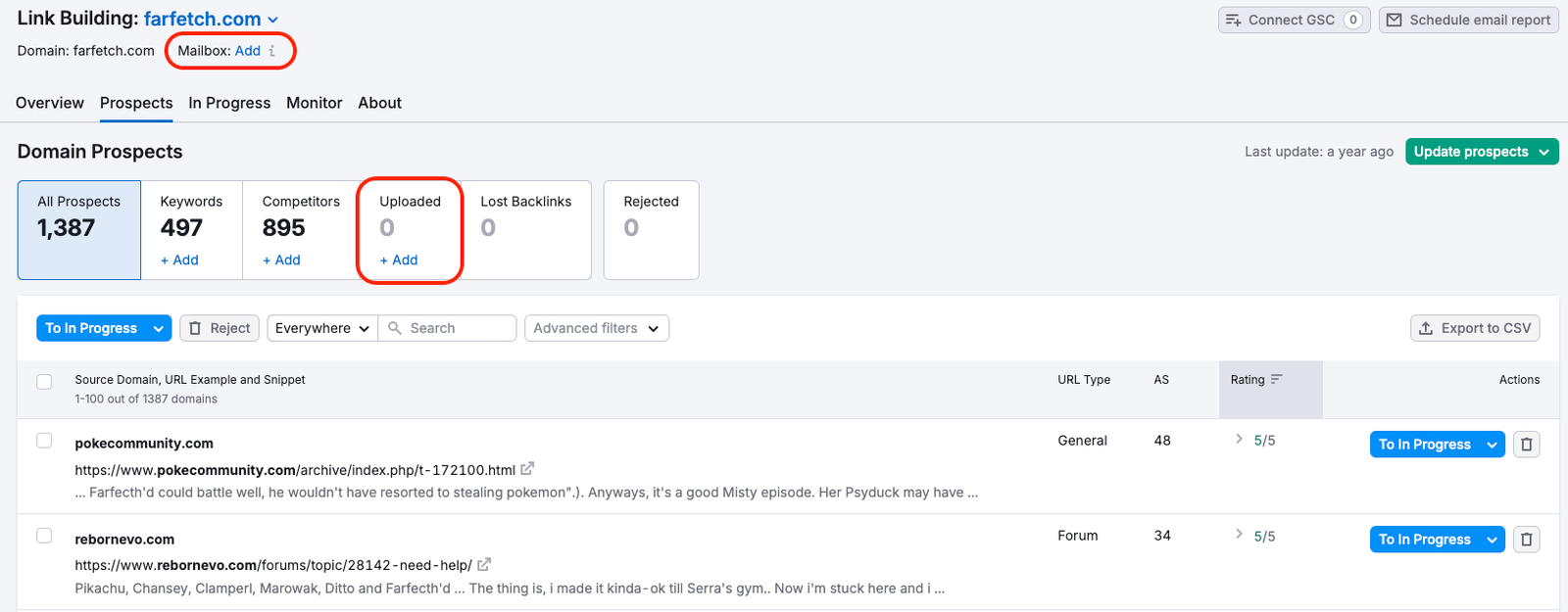The width and height of the screenshot is (1568, 612).
Task: Focus the Search input field
Action: coord(448,328)
